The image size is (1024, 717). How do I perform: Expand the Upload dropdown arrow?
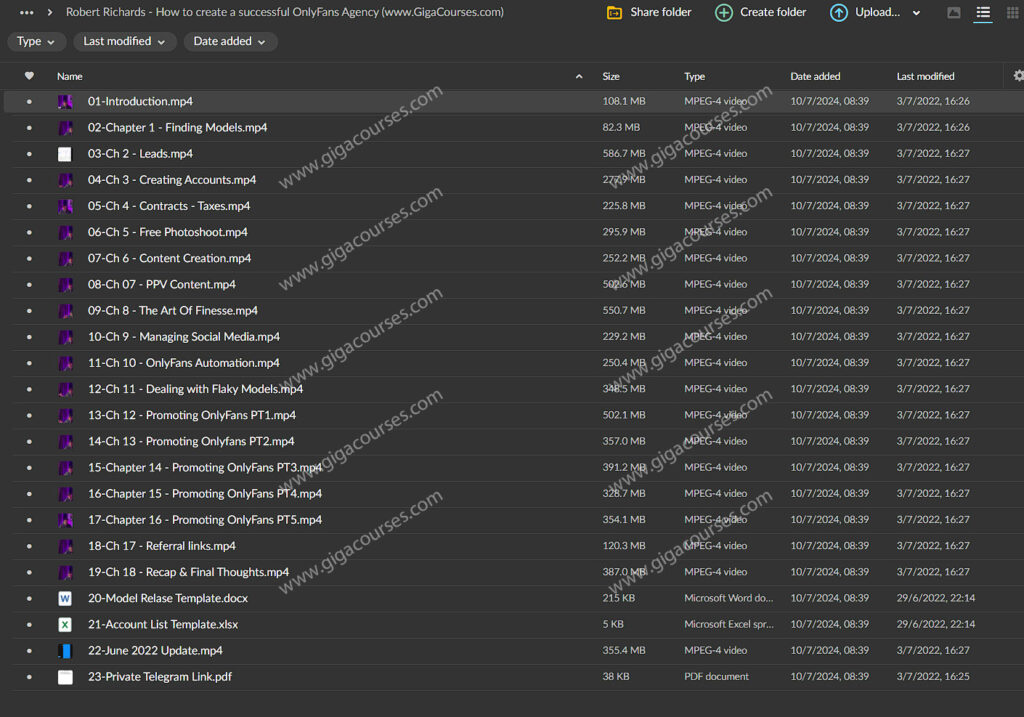pyautogui.click(x=917, y=14)
